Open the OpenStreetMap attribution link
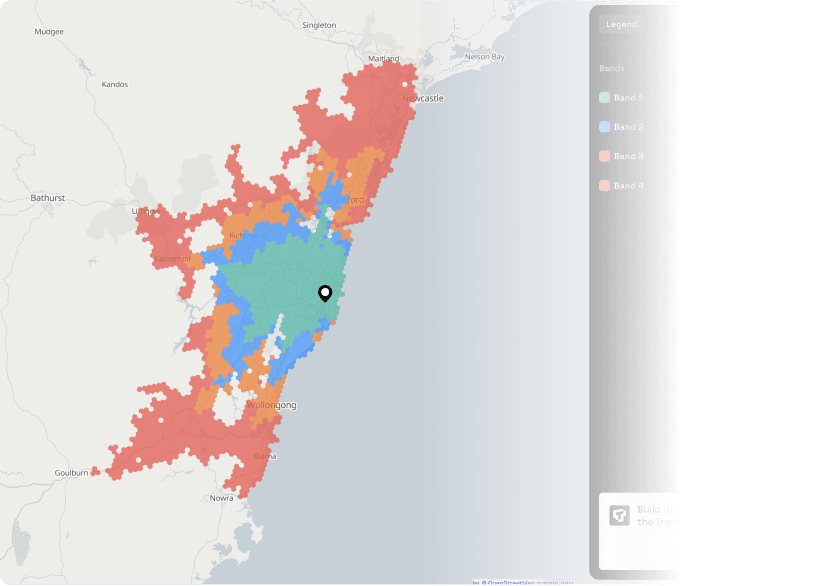 coord(508,582)
